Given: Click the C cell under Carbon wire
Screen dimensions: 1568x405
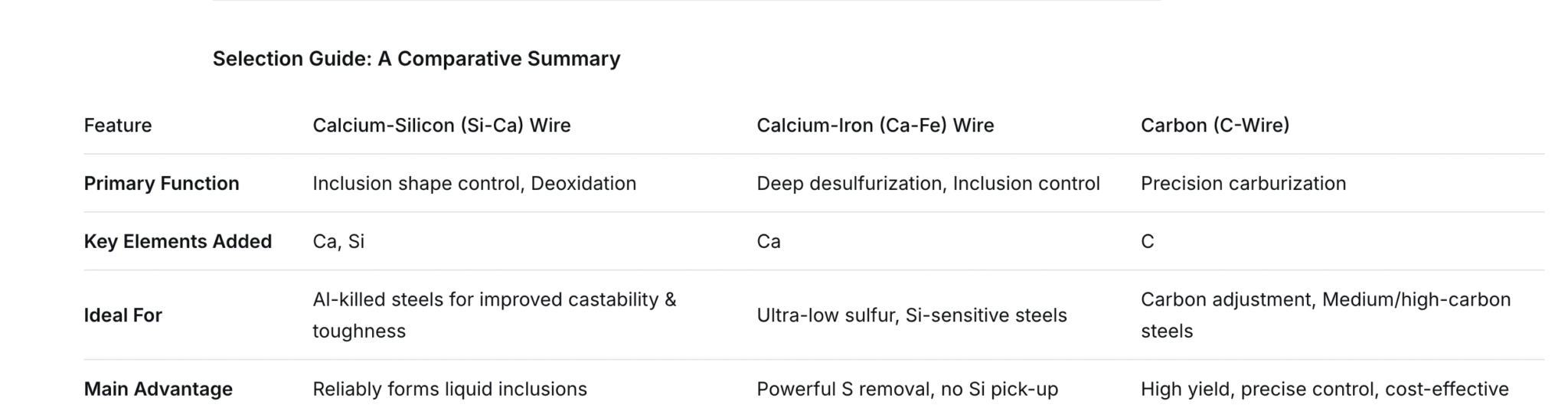Looking at the screenshot, I should point(1147,242).
